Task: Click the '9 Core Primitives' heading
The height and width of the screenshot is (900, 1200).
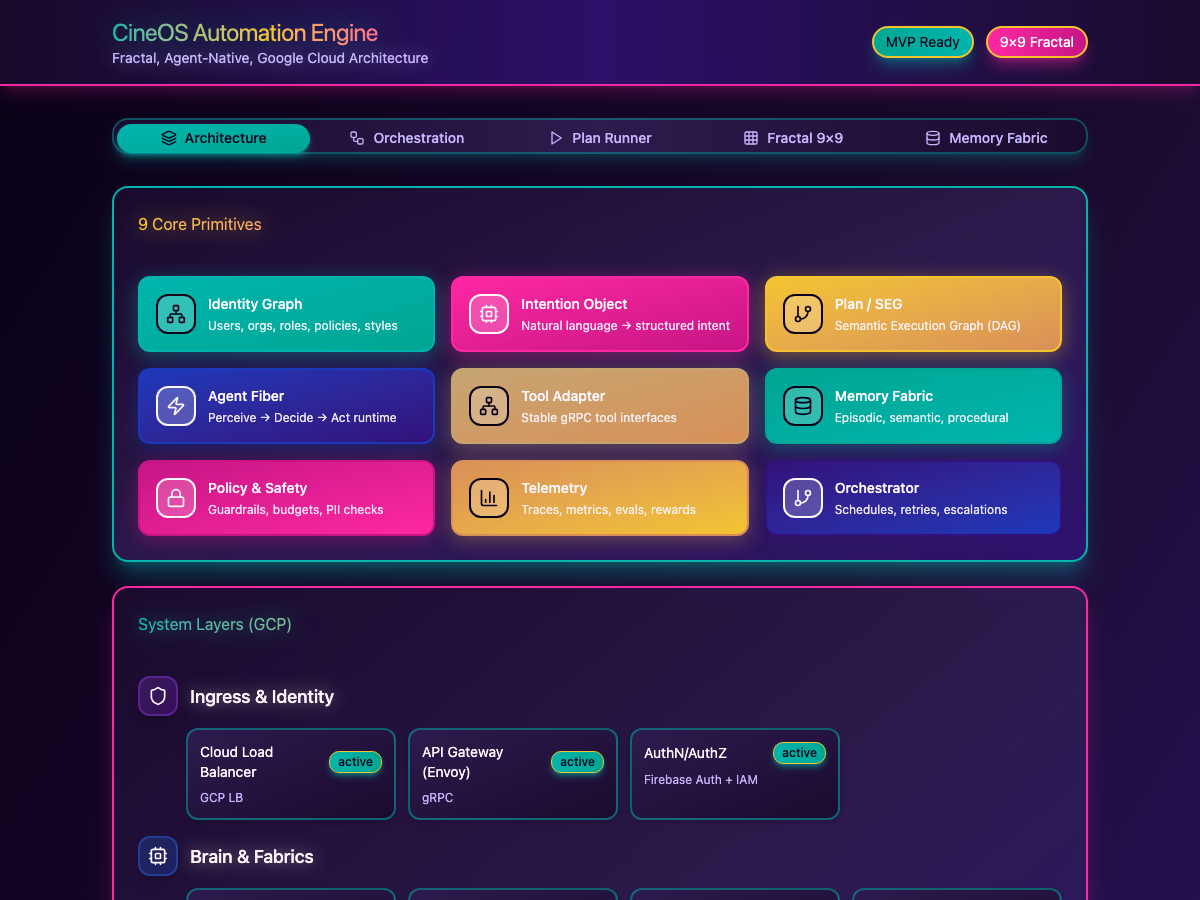Action: (200, 224)
